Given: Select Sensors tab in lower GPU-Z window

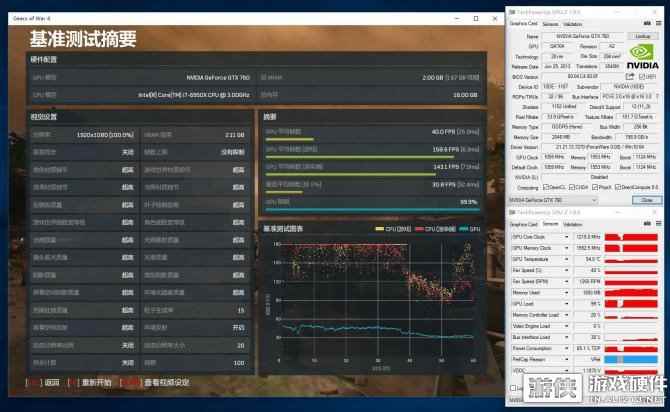Looking at the screenshot, I should point(550,224).
